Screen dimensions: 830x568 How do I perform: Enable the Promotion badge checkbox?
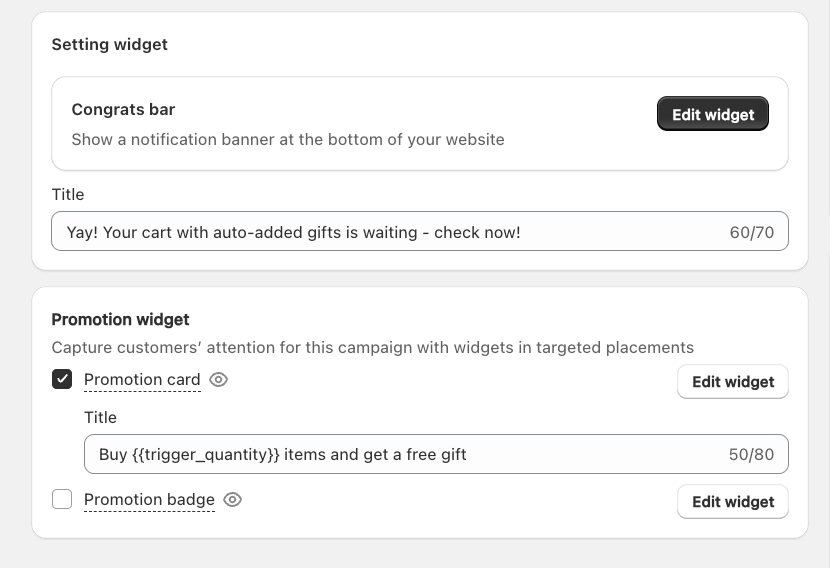62,500
